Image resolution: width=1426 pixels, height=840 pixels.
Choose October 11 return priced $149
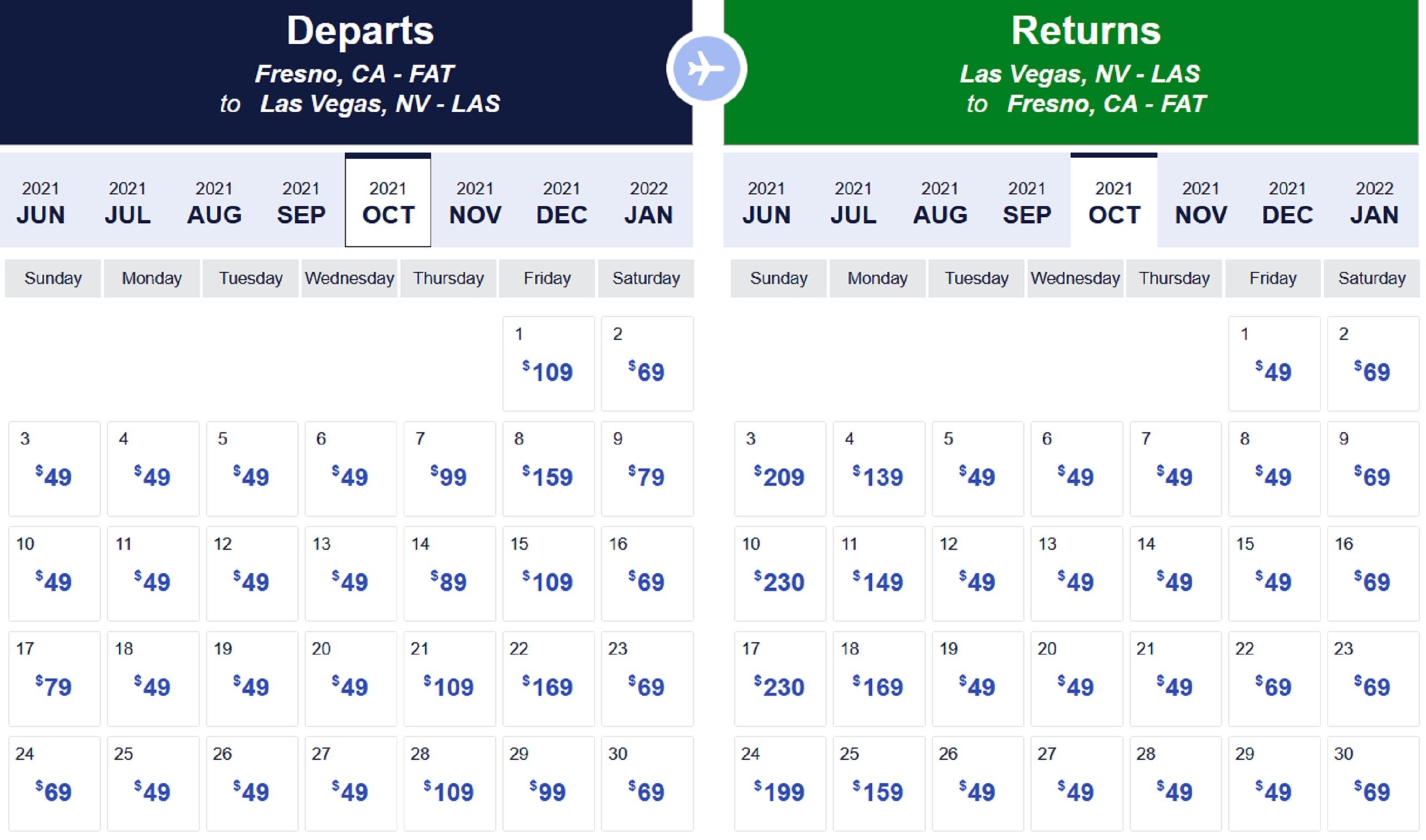pos(878,574)
